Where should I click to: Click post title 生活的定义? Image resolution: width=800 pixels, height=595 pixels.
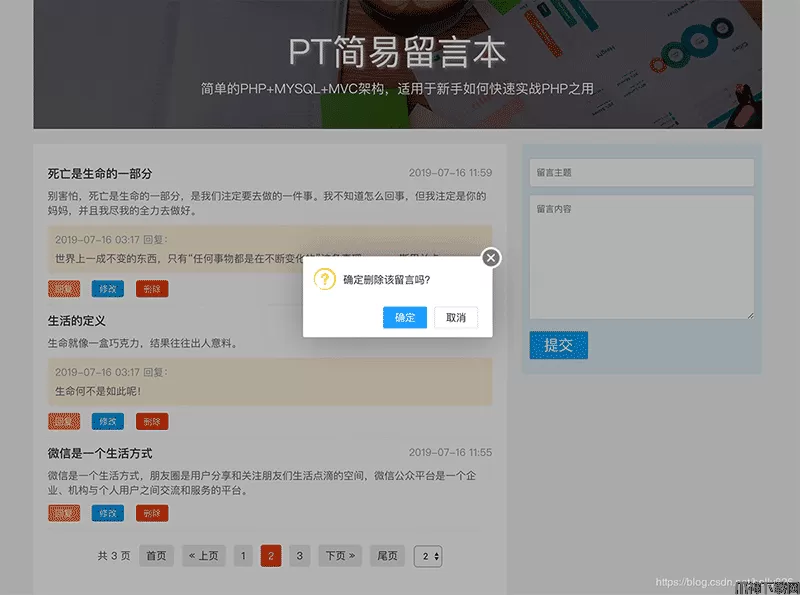click(x=77, y=321)
